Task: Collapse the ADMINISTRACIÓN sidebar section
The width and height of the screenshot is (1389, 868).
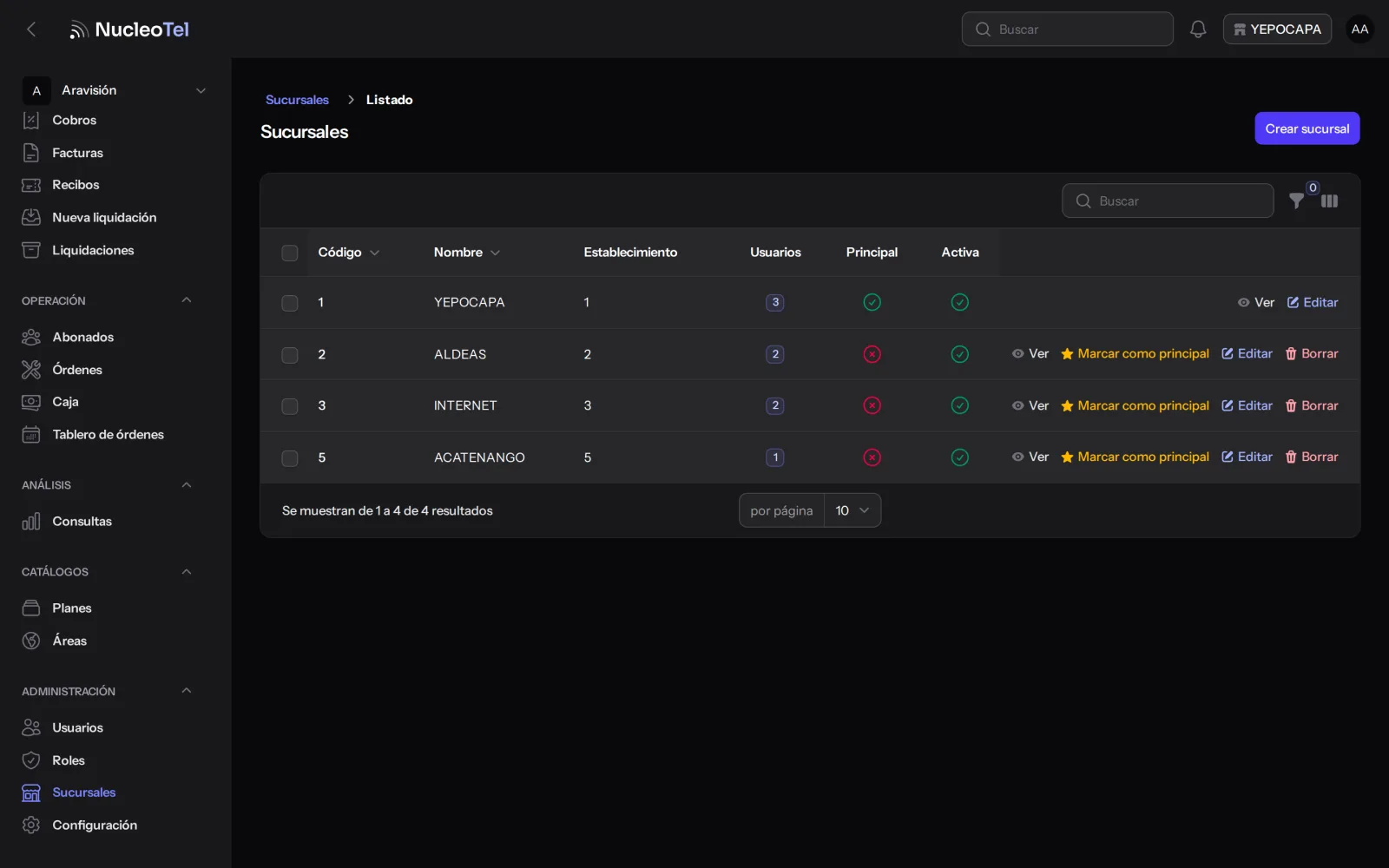Action: click(x=186, y=691)
